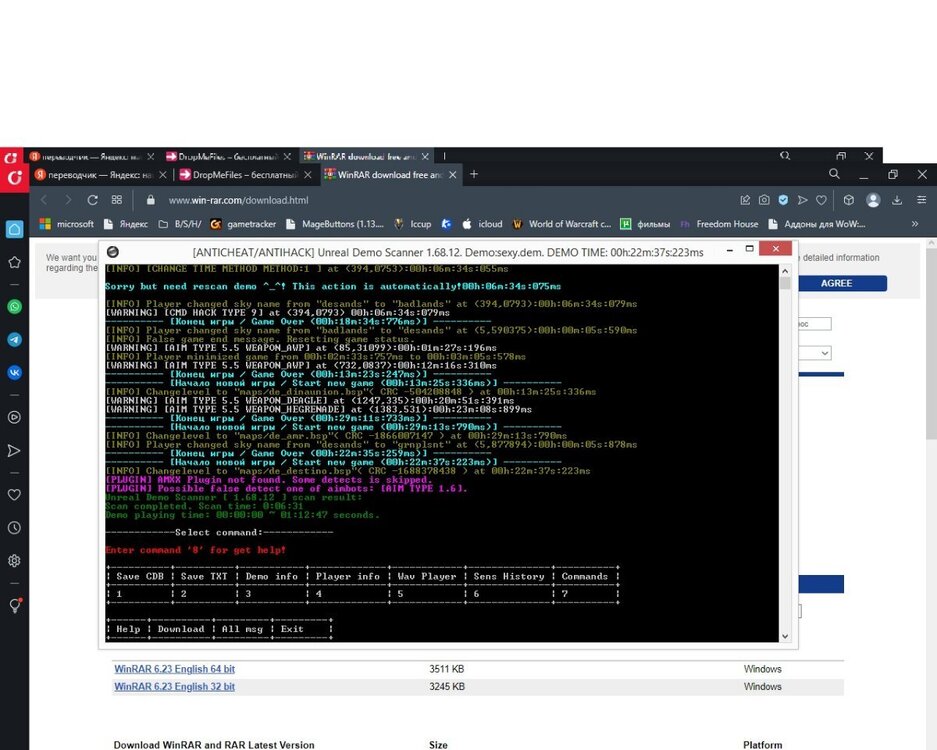Click the console scrollbar down arrow
Screen dimensions: 937x750
[x=785, y=635]
